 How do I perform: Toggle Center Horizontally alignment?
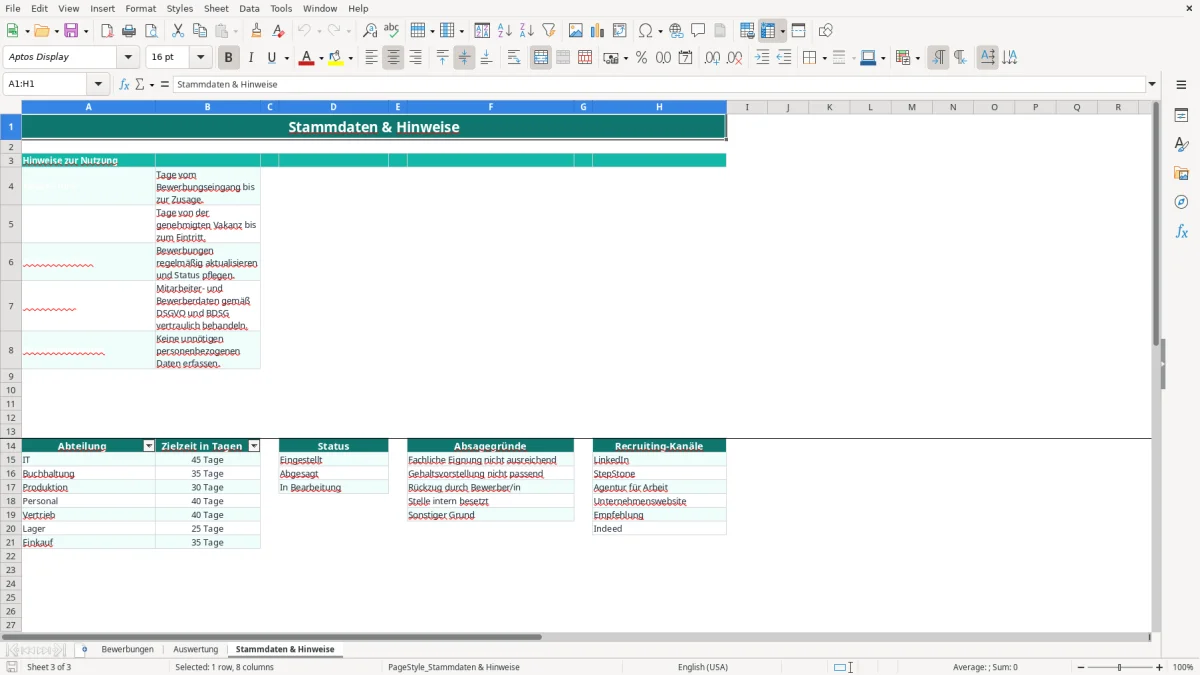click(393, 58)
